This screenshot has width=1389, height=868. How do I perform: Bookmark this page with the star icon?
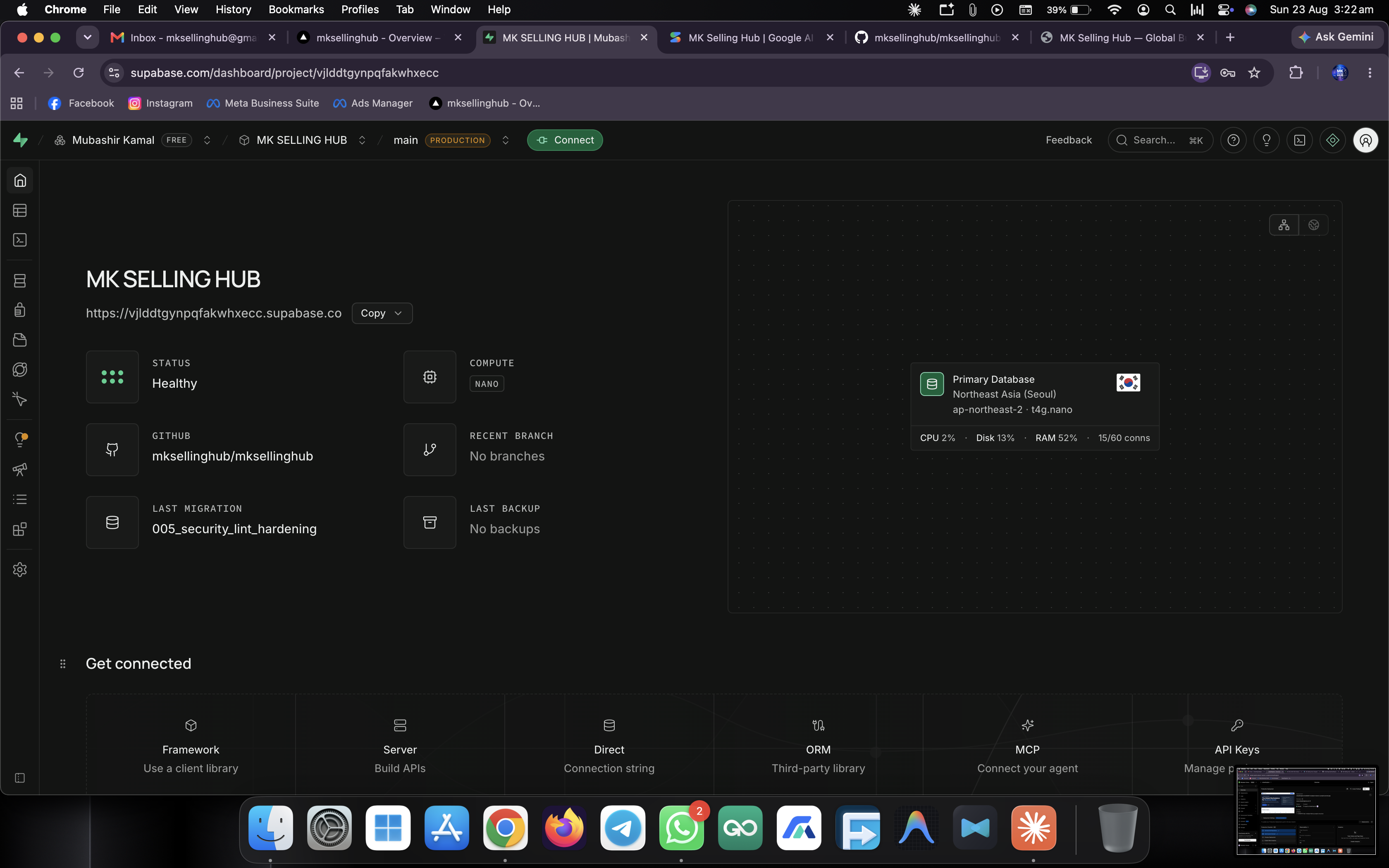[1254, 73]
